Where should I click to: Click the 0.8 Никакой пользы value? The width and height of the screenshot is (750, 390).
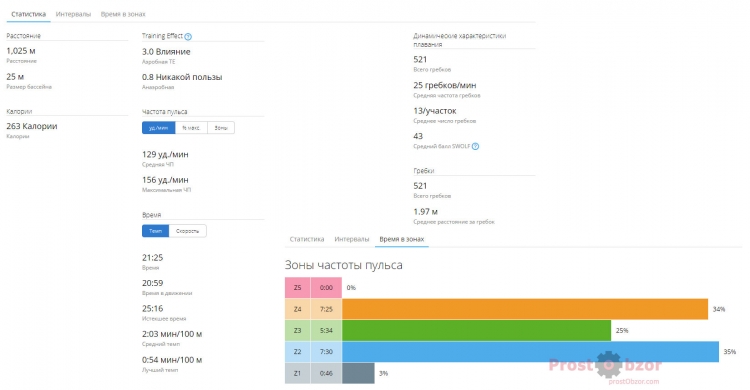(x=182, y=77)
